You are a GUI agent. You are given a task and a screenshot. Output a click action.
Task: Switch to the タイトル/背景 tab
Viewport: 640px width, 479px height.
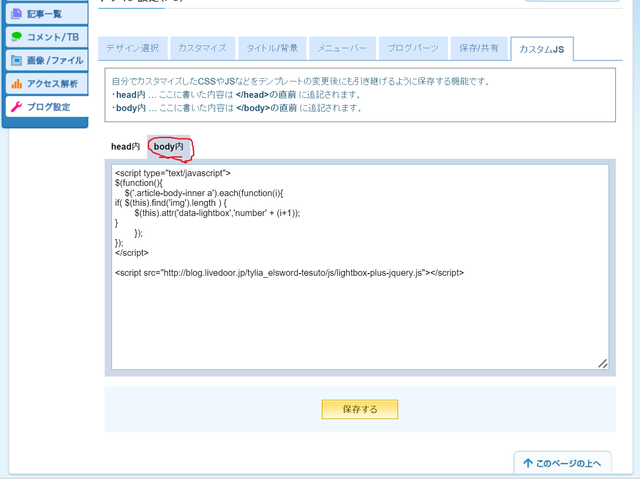pos(272,48)
